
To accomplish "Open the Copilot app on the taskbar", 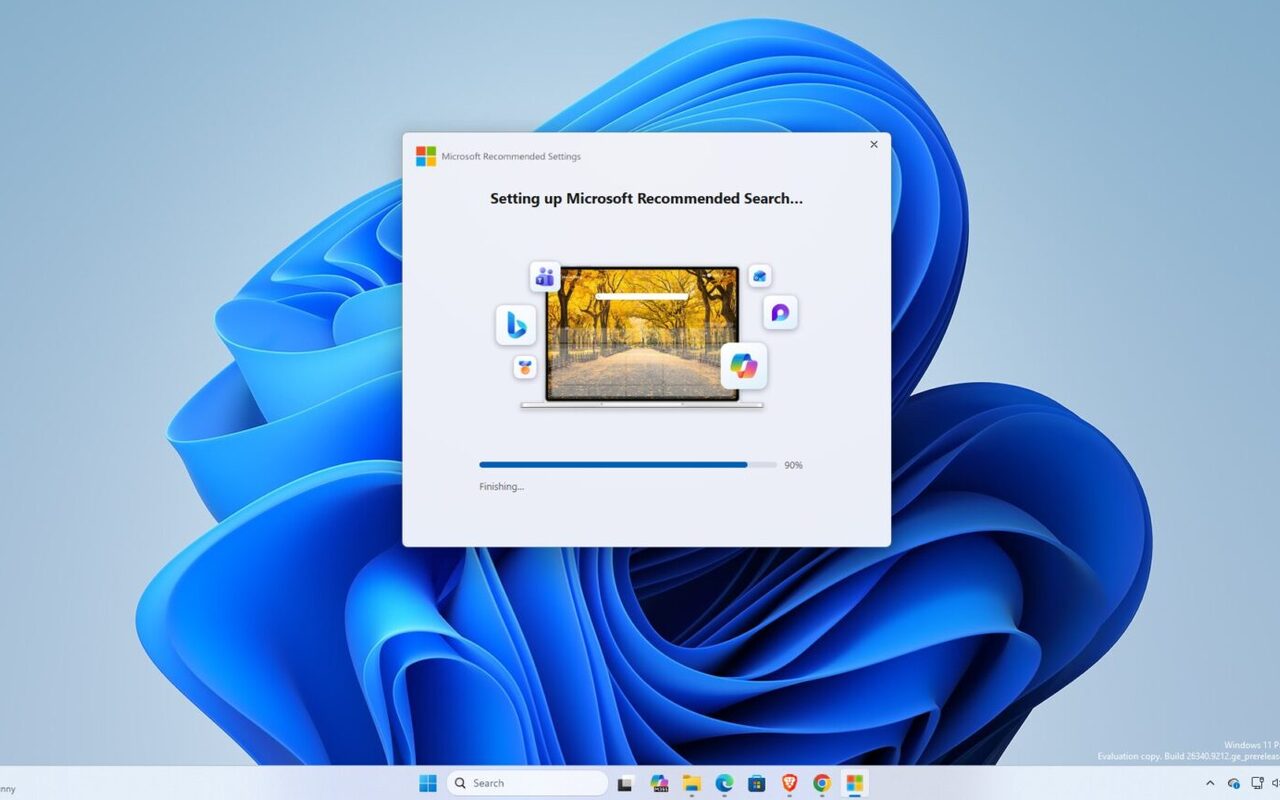I will point(659,783).
